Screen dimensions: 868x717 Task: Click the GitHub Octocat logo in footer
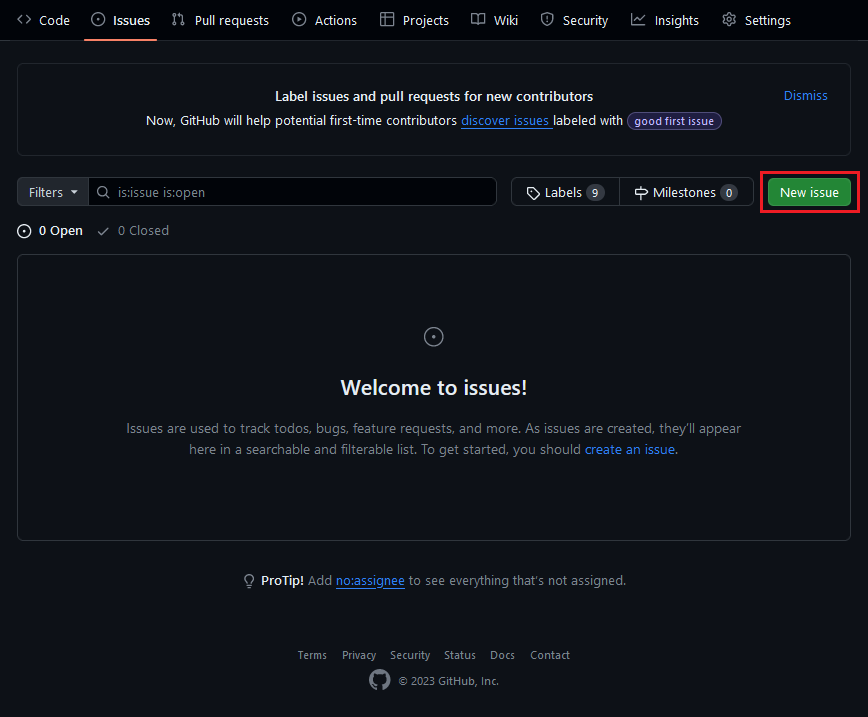coord(380,680)
